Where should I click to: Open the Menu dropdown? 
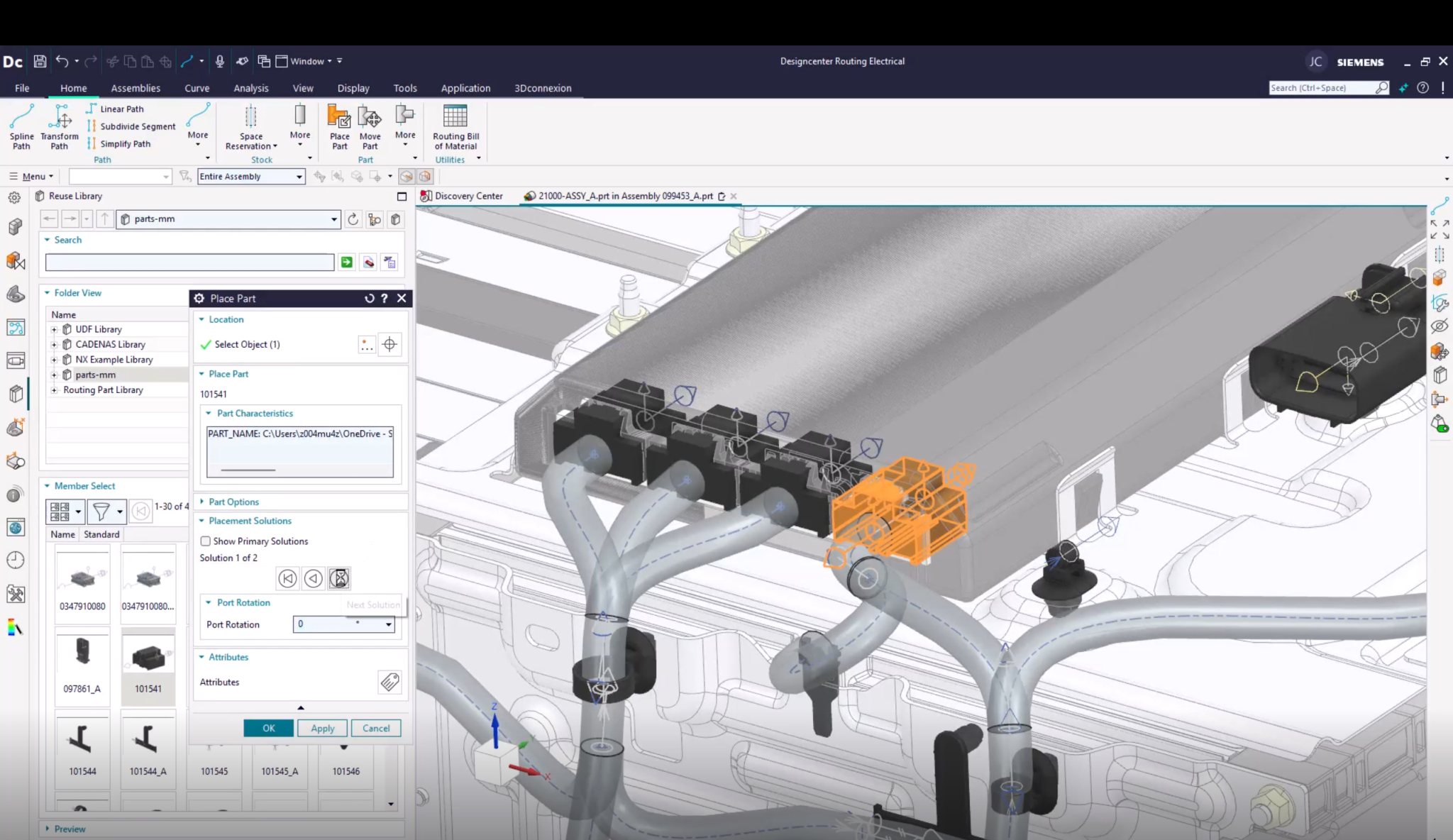[31, 176]
